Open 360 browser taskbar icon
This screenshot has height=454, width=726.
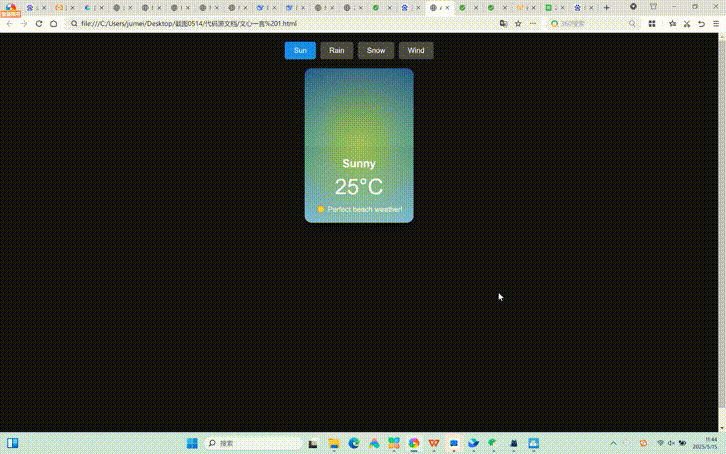(x=414, y=443)
